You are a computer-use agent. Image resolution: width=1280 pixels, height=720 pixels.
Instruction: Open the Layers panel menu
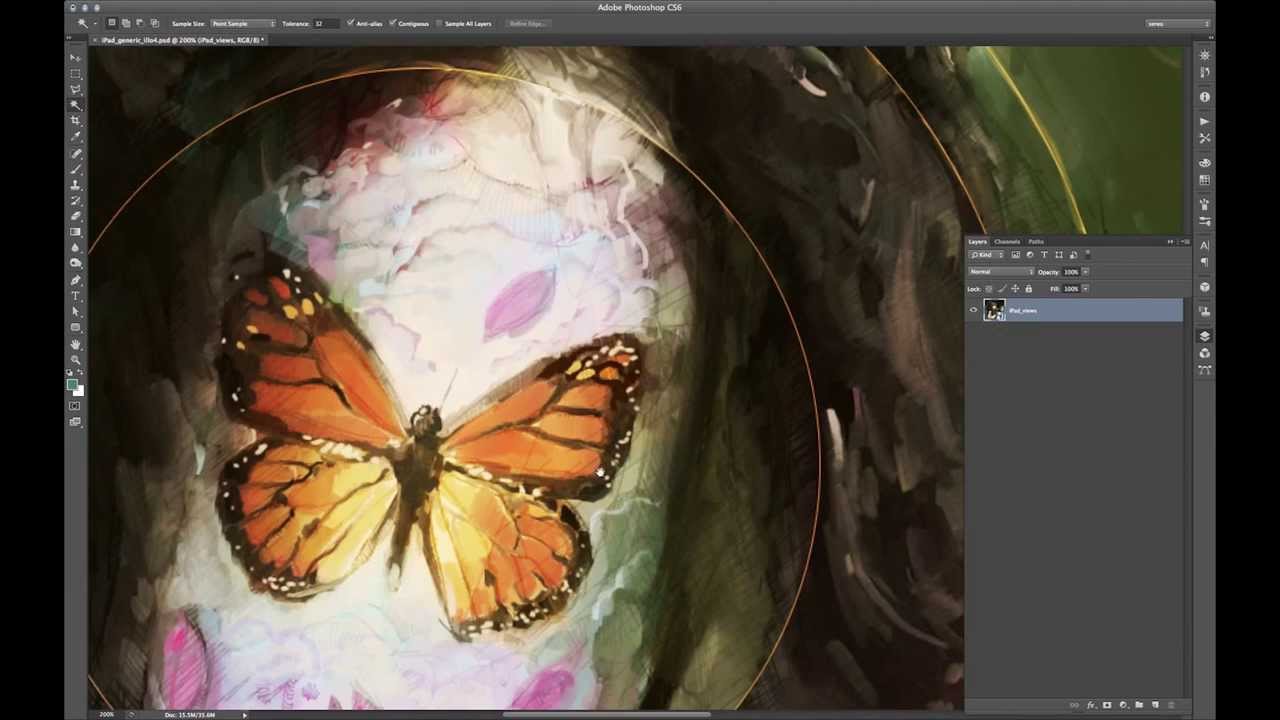coord(1185,241)
